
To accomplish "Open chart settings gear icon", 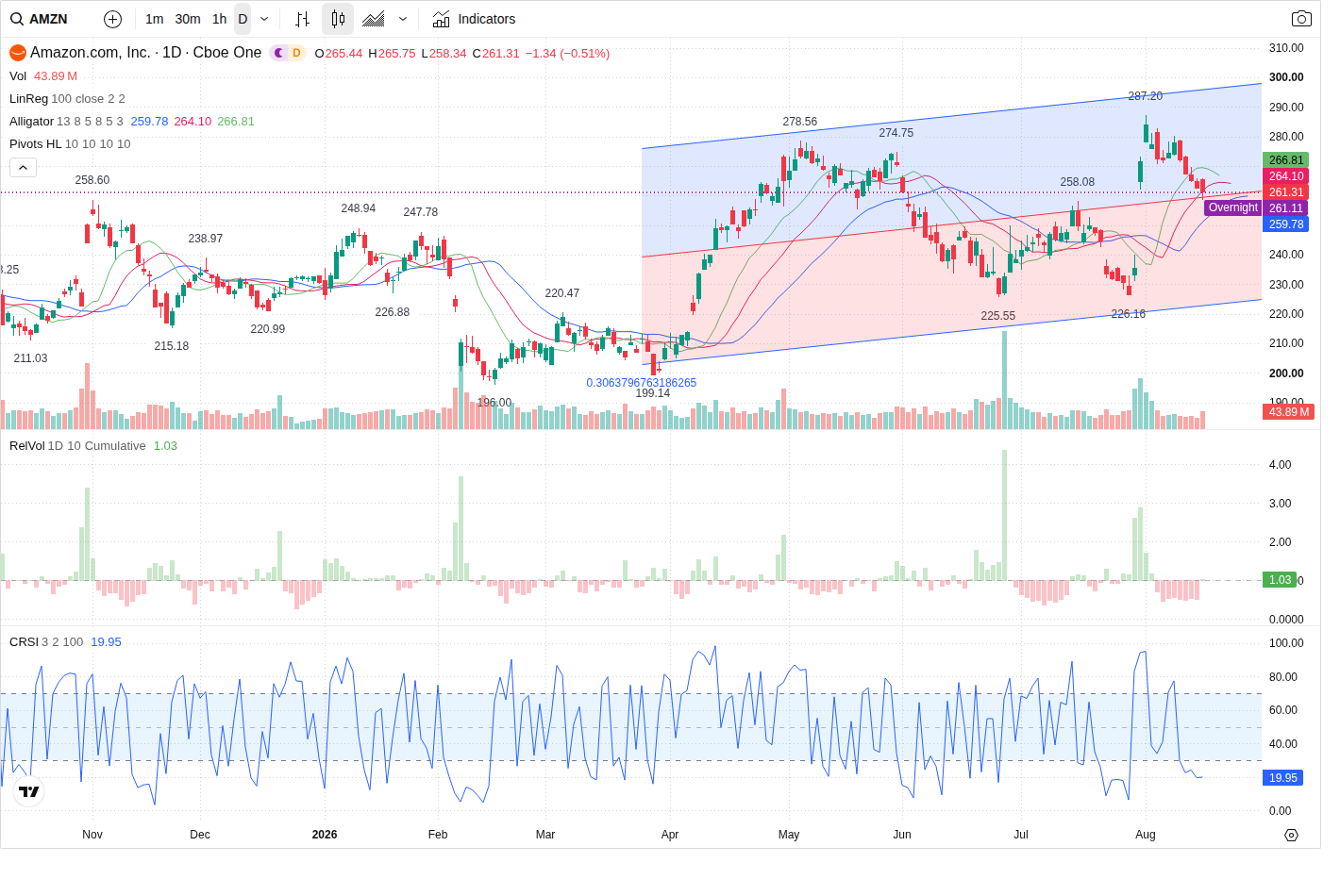I will coord(1291,835).
